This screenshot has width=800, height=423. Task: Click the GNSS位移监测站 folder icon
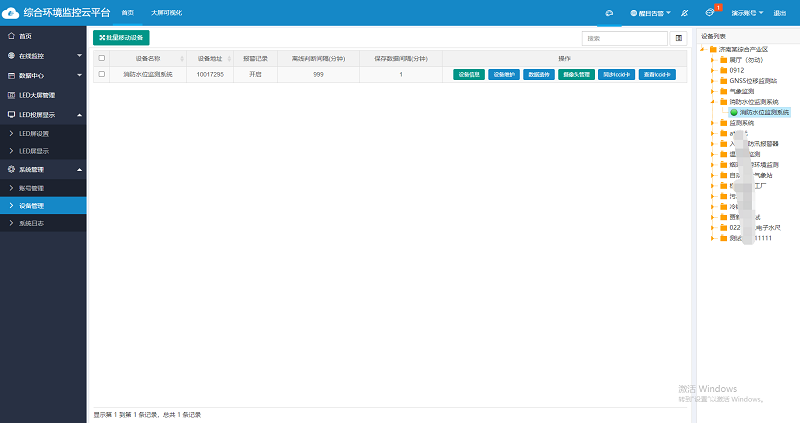click(x=723, y=81)
